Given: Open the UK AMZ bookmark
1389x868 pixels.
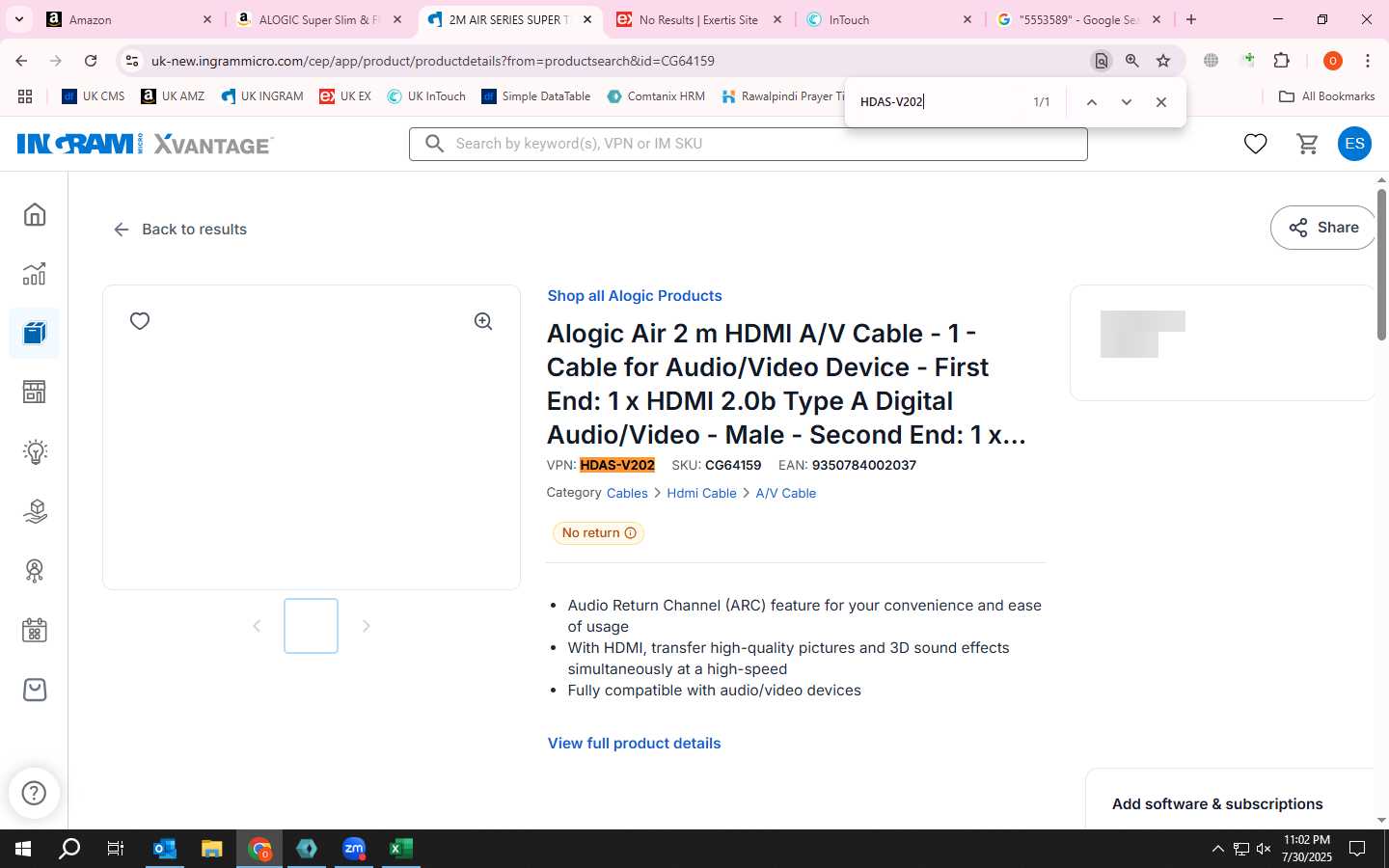Looking at the screenshot, I should [x=173, y=96].
